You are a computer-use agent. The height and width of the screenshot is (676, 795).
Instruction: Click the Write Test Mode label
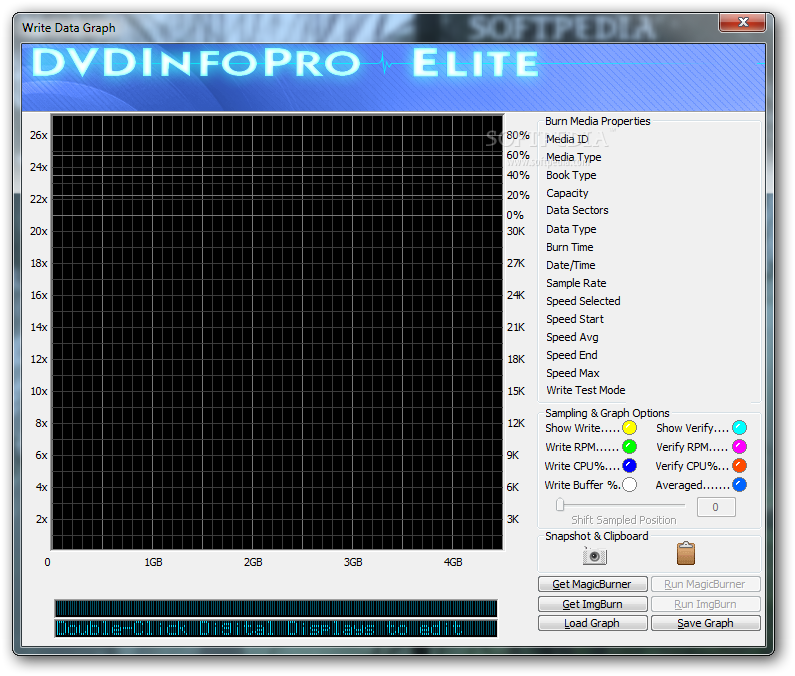coord(586,390)
